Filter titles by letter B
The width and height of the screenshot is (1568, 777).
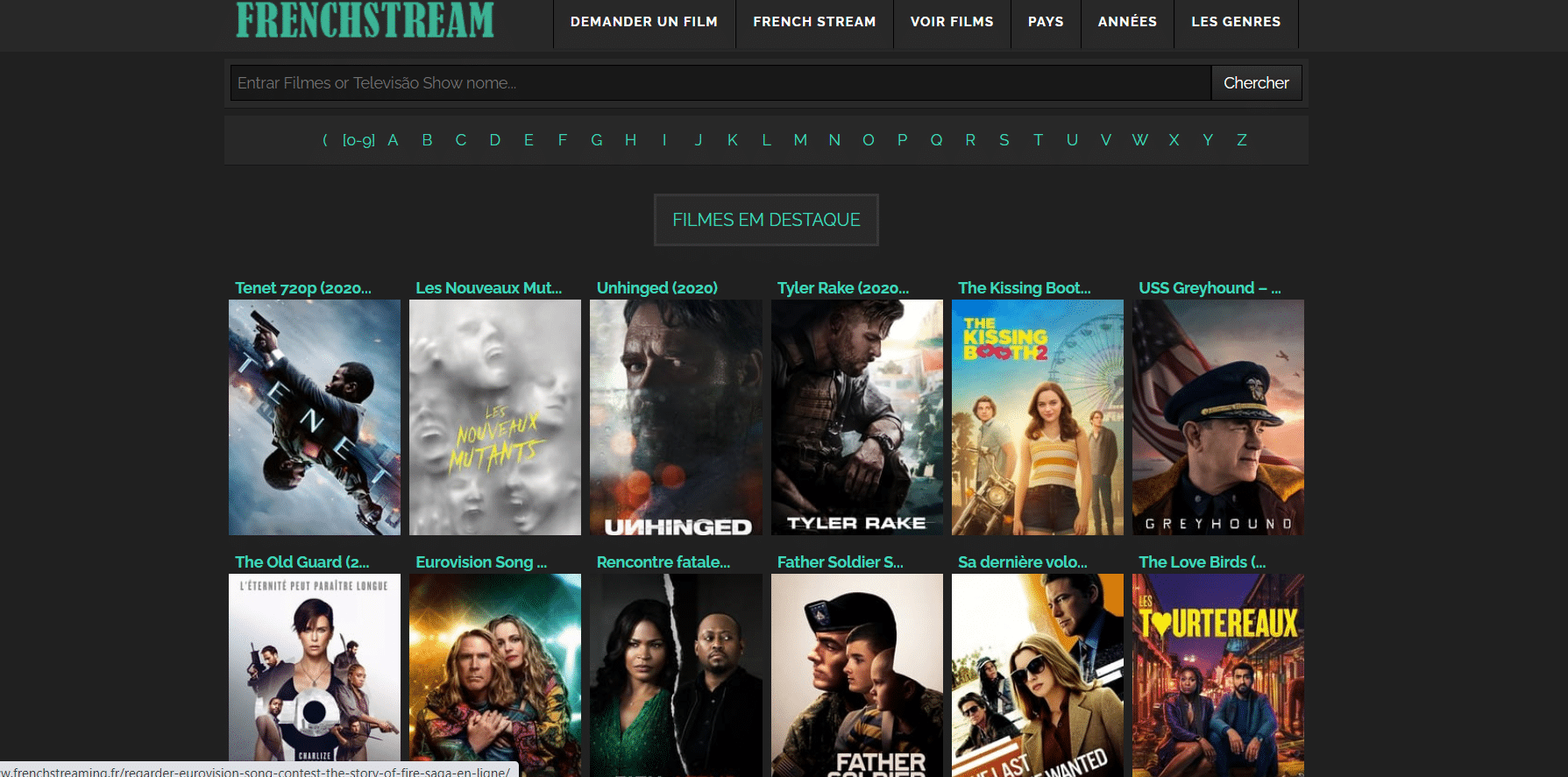(x=427, y=140)
